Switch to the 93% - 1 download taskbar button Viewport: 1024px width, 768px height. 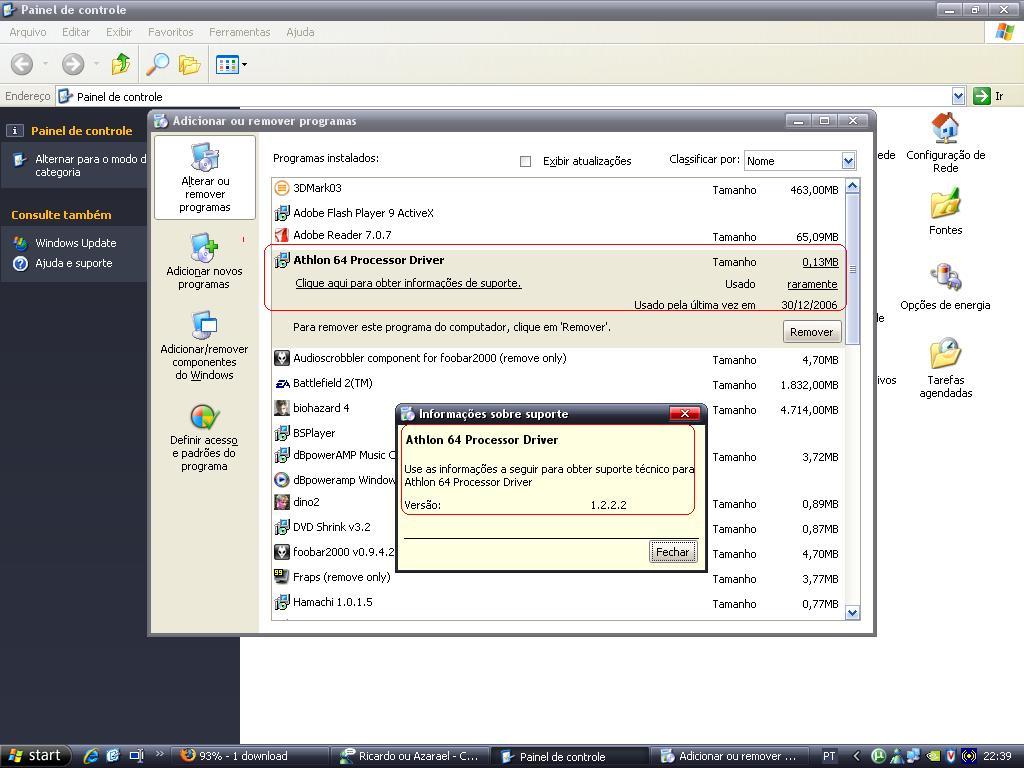tap(251, 756)
